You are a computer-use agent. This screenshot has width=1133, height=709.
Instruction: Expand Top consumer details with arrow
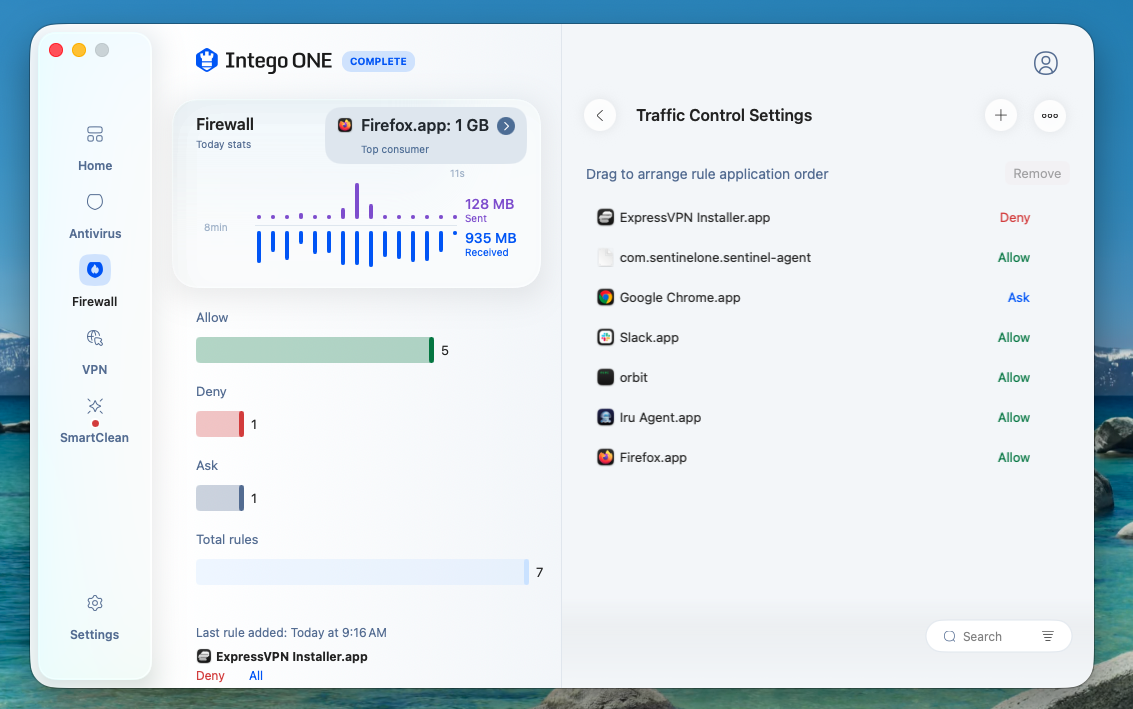coord(507,126)
